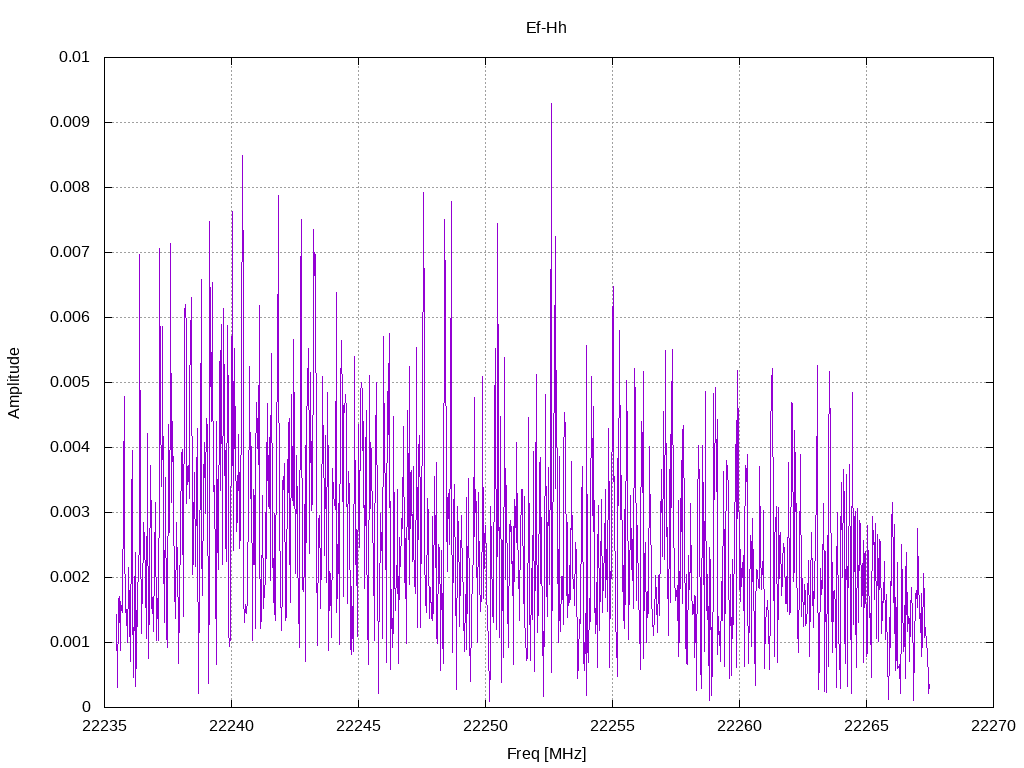Click the 0.004 y-axis tick label

pos(70,447)
